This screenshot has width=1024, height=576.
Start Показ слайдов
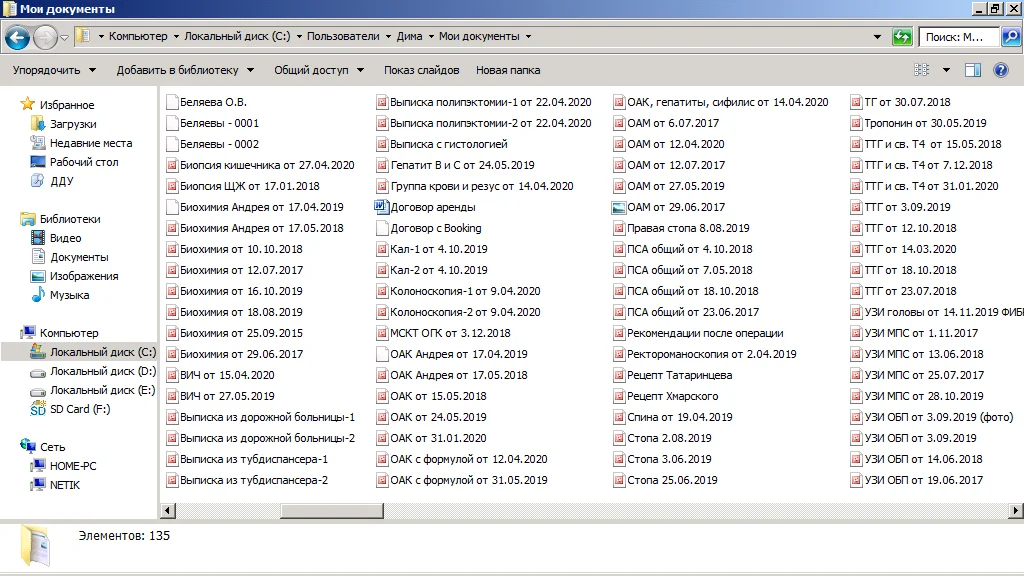[421, 70]
